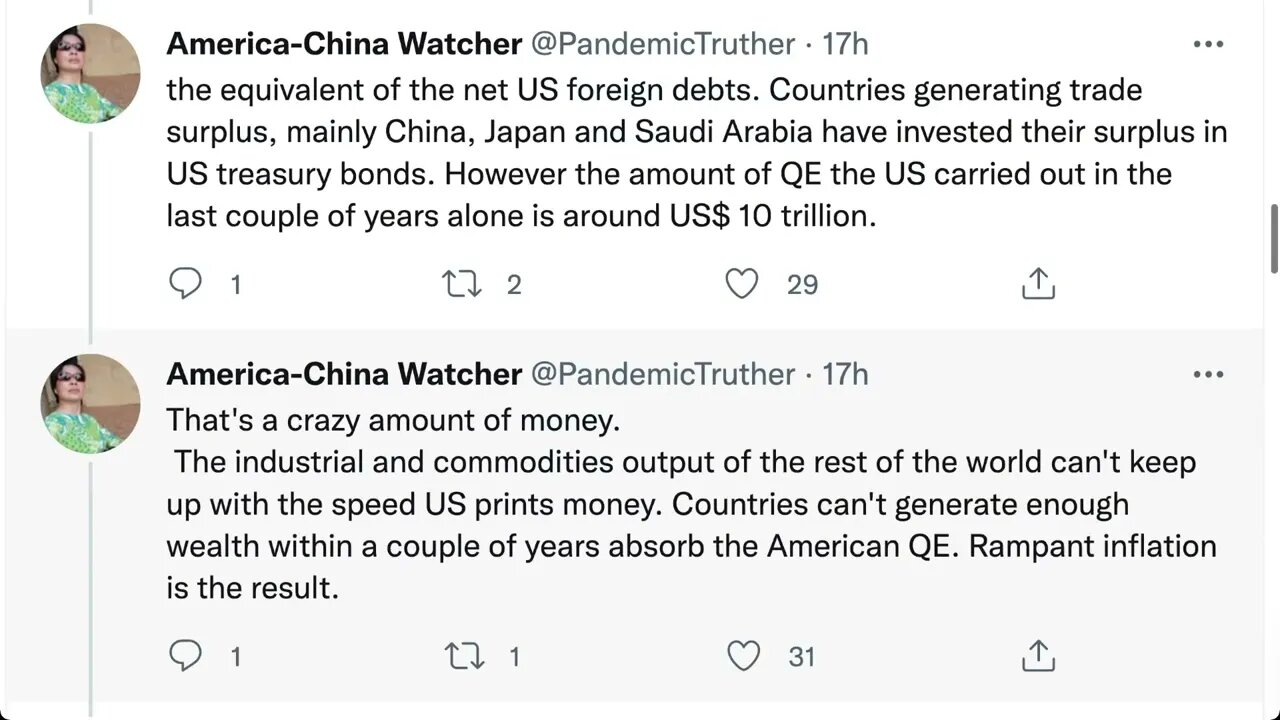Like the tweet with 31 likes
The image size is (1280, 720).
[741, 656]
